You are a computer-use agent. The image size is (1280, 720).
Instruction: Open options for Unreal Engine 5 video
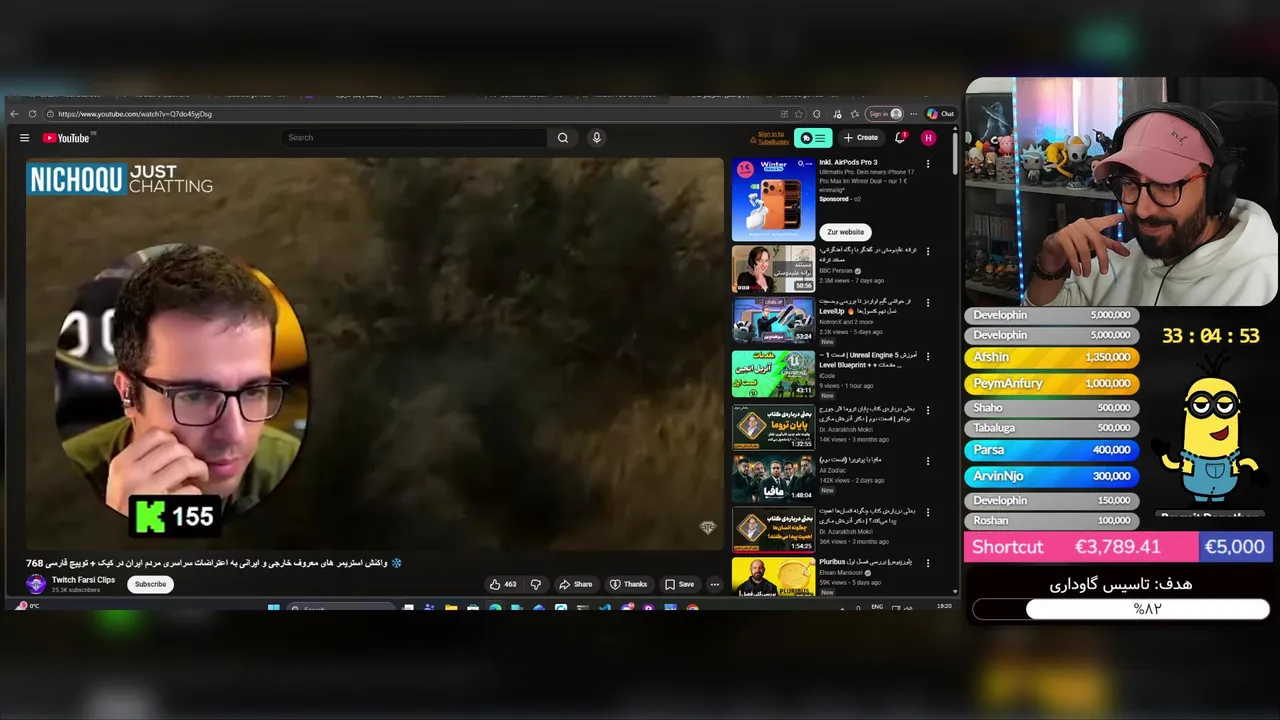tap(928, 356)
